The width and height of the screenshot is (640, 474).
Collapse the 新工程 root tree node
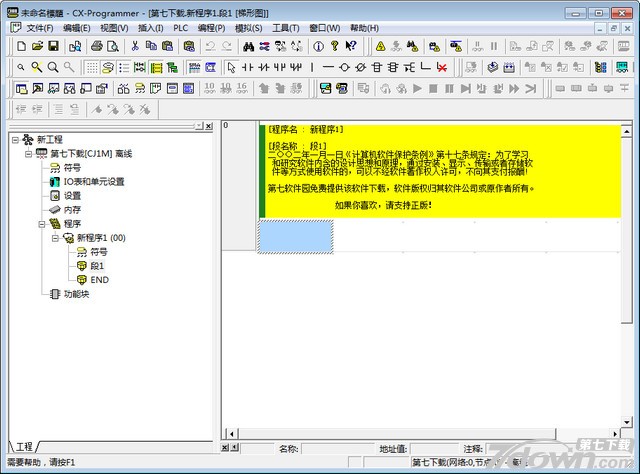tap(15, 140)
